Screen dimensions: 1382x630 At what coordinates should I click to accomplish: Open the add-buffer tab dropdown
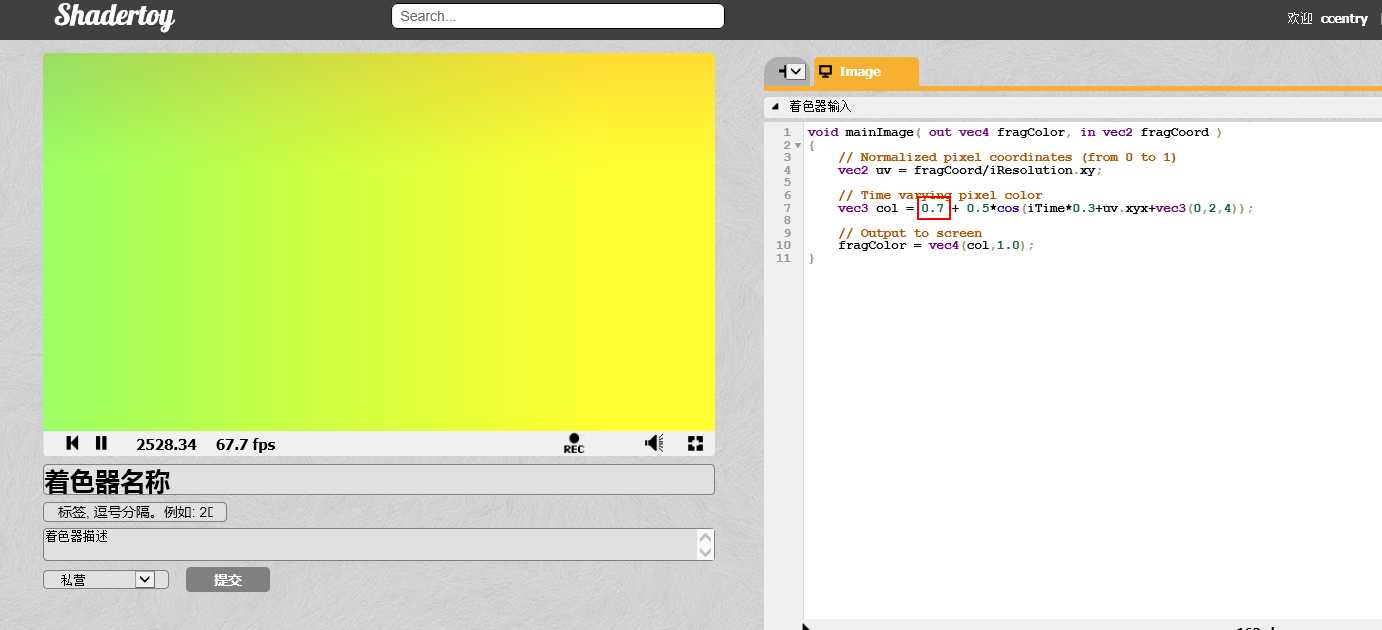796,71
